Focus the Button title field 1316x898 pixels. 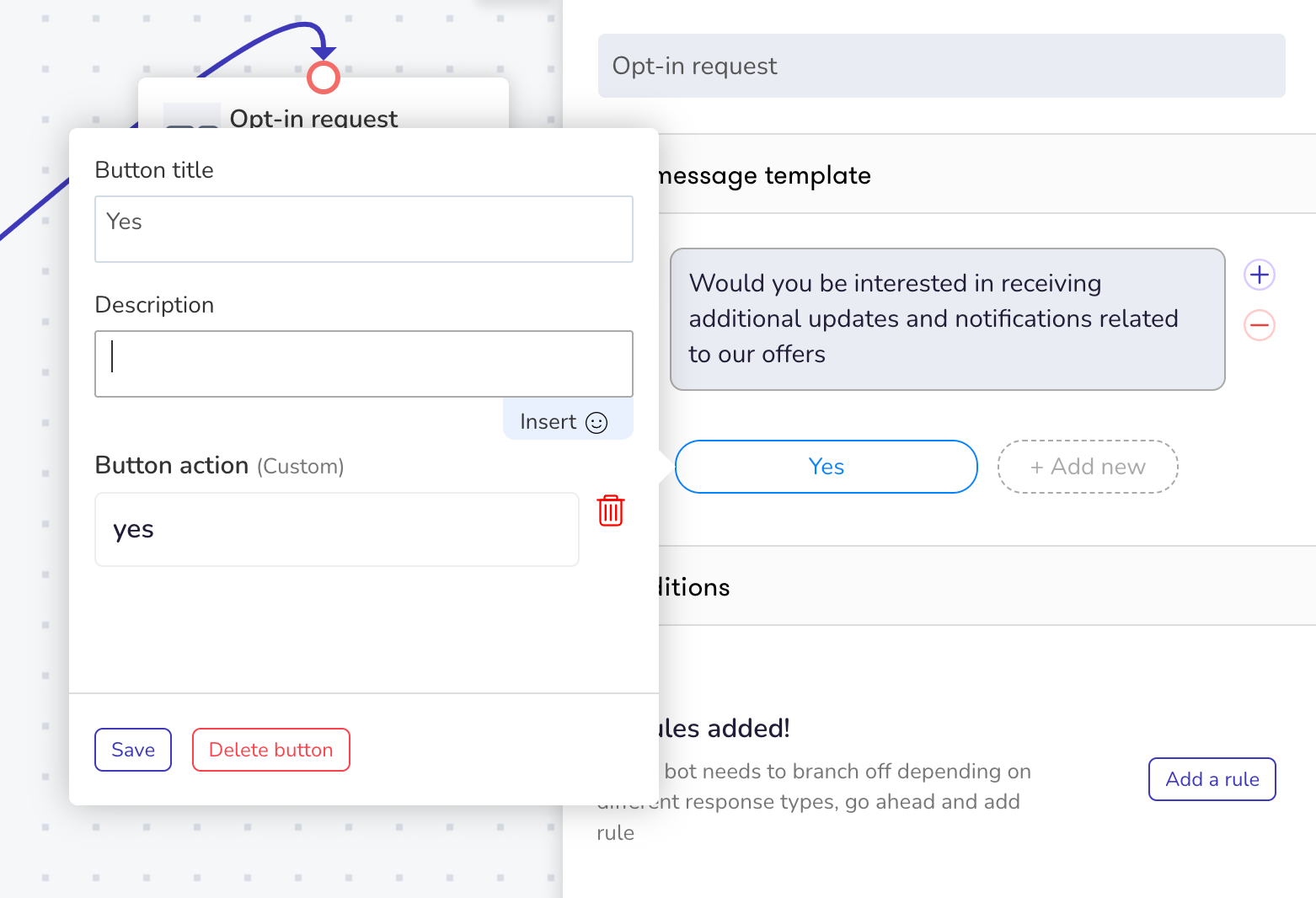coord(364,229)
